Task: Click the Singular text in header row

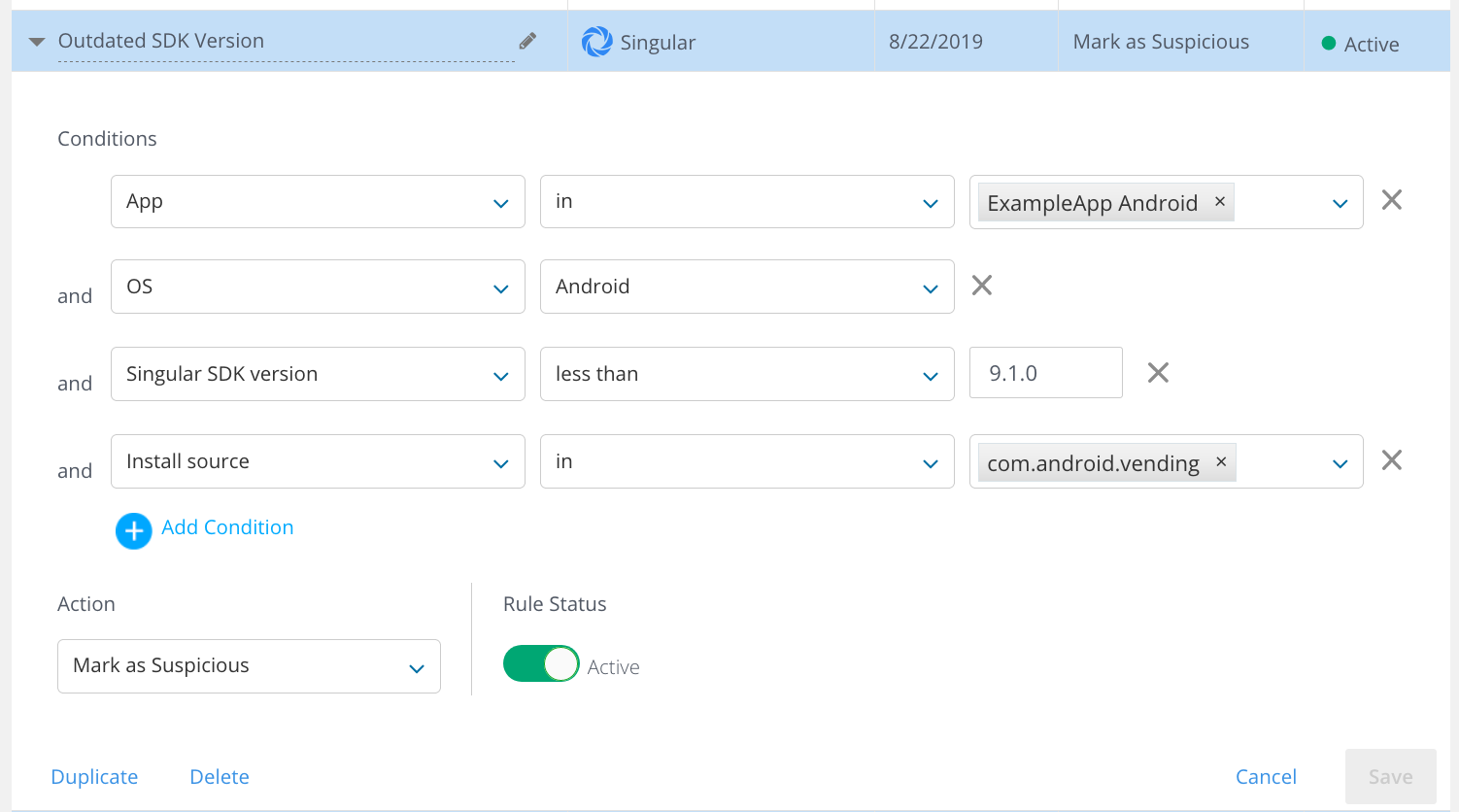Action: (658, 43)
